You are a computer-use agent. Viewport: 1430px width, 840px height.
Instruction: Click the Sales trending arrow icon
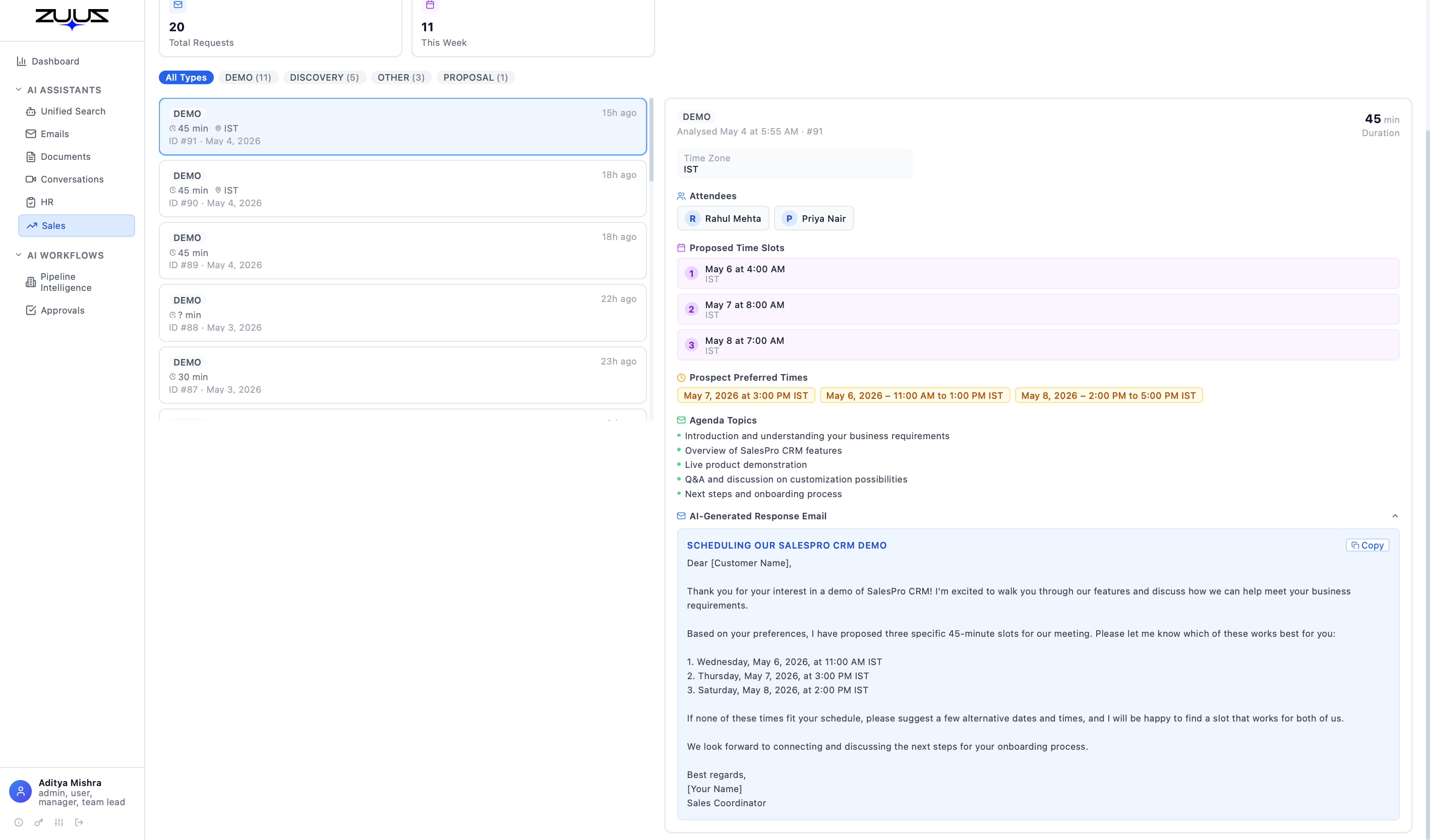pyautogui.click(x=32, y=226)
